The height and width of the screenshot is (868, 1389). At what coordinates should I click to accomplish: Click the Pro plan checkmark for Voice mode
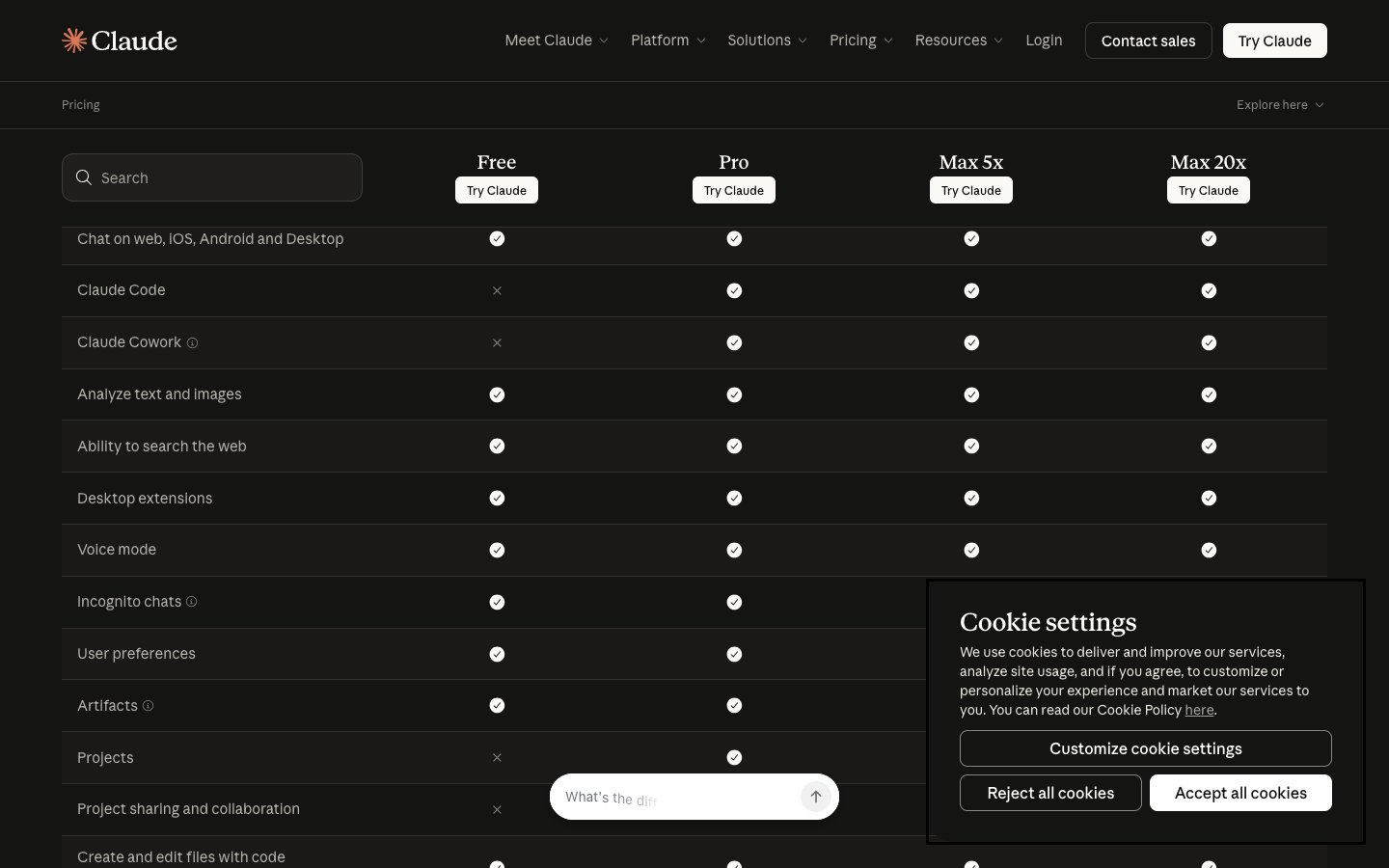(734, 550)
